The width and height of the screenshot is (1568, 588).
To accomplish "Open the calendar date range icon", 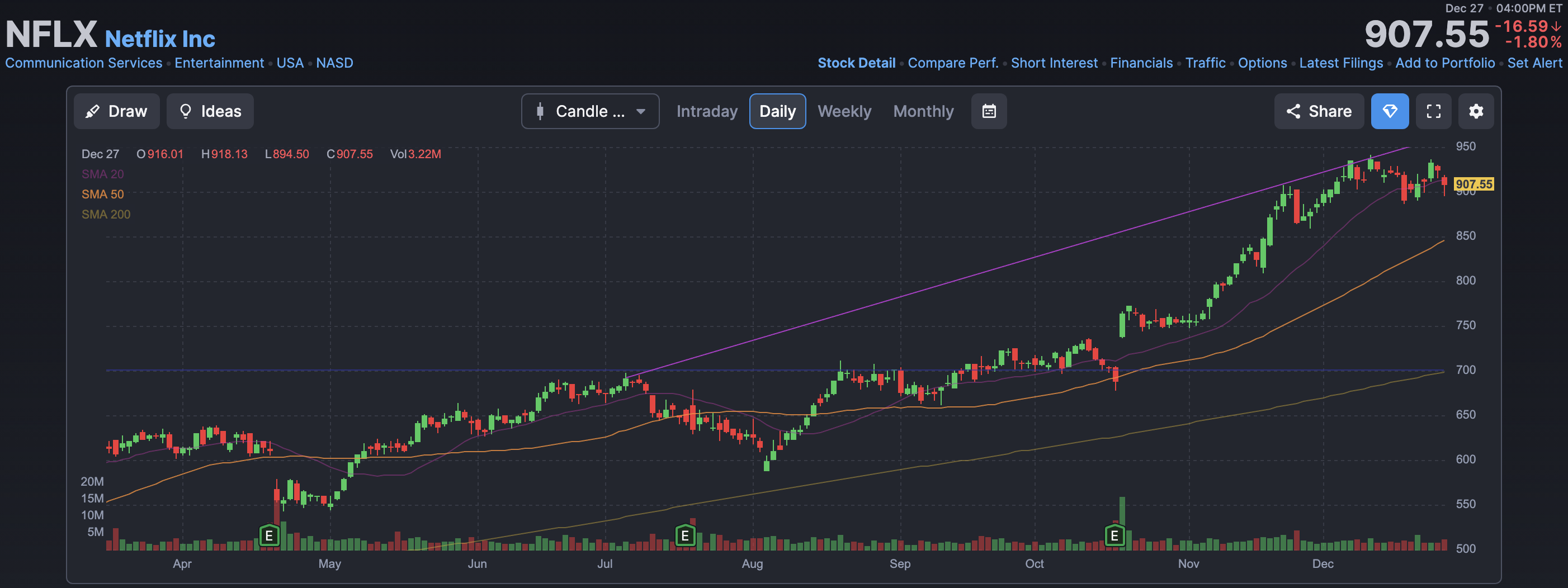I will pyautogui.click(x=989, y=111).
